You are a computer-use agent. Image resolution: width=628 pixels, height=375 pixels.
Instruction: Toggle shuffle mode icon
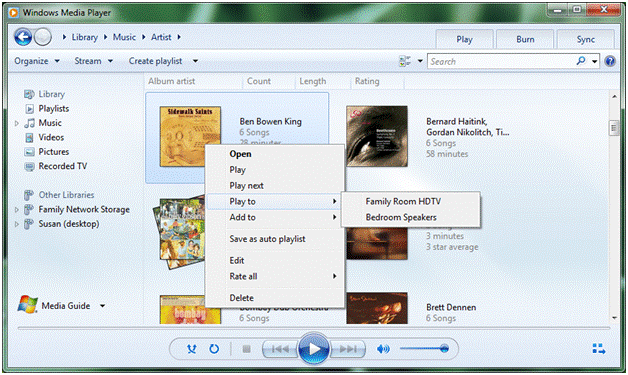click(192, 349)
